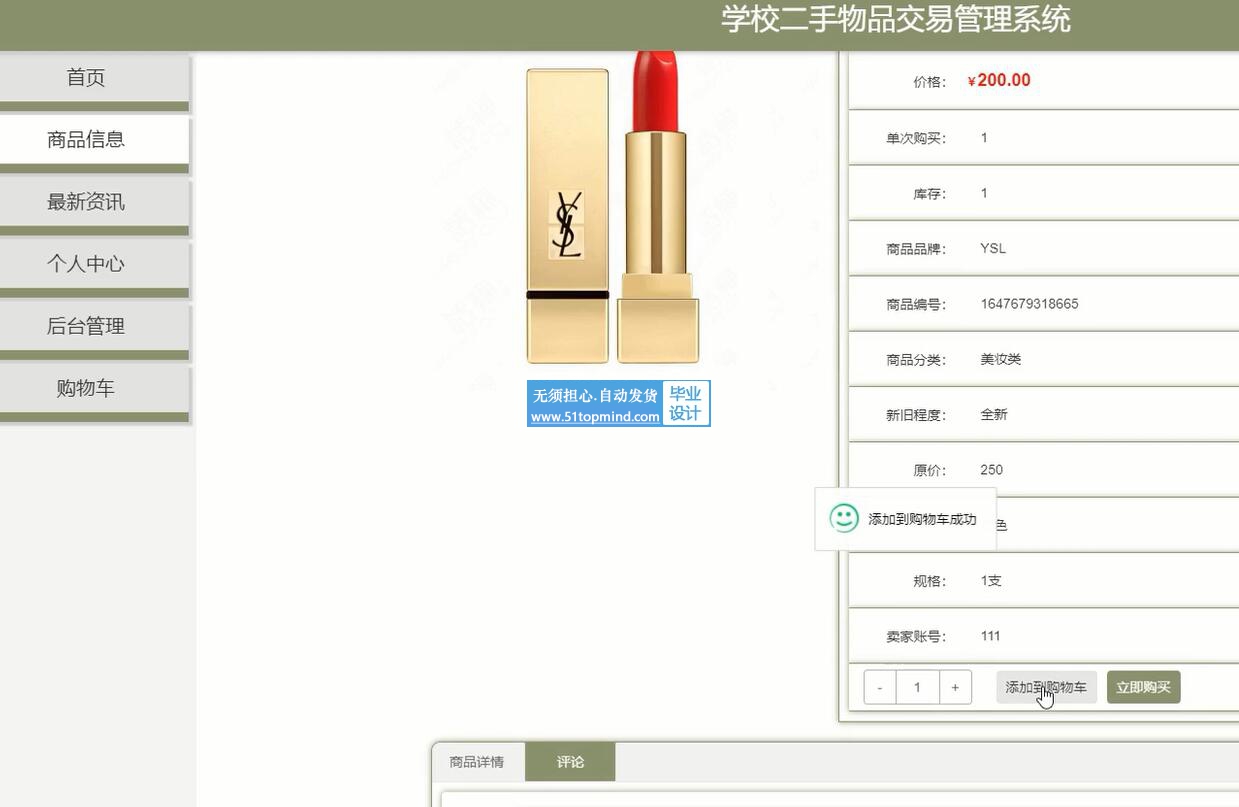Click the 单次购买 label
Screen dimensions: 1239x807
tap(916, 138)
